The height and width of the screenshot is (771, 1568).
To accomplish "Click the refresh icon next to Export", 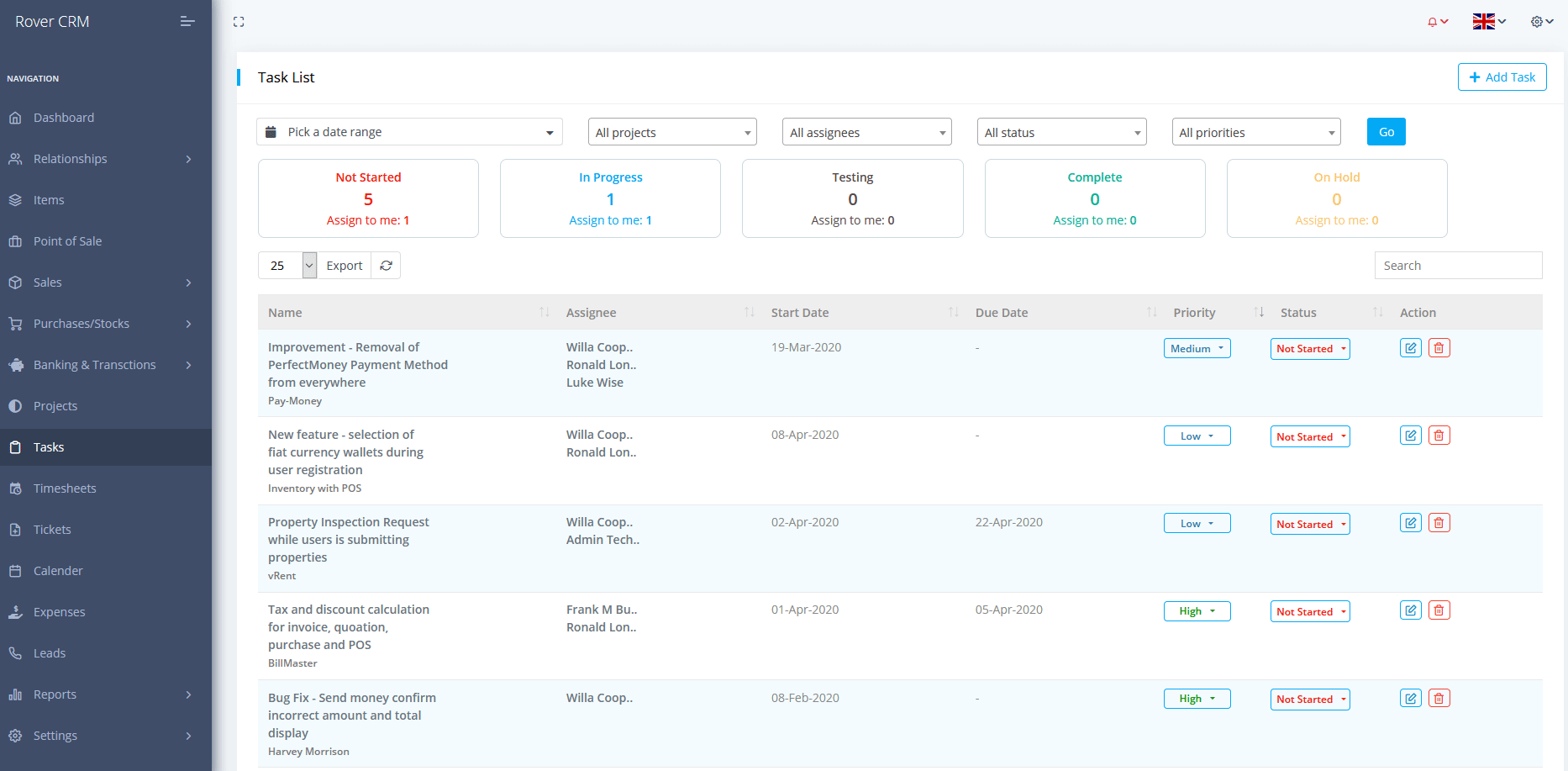I will point(386,266).
